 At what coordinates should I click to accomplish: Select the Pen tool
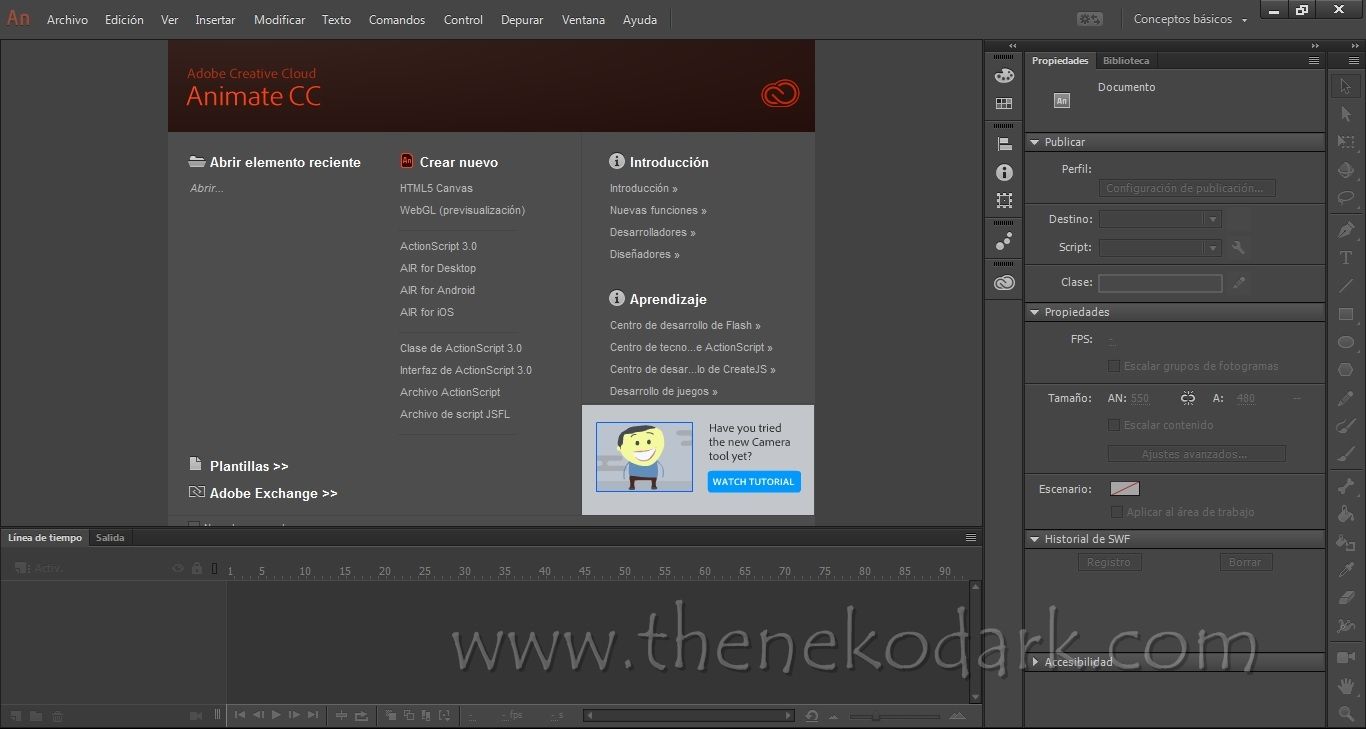click(x=1346, y=230)
